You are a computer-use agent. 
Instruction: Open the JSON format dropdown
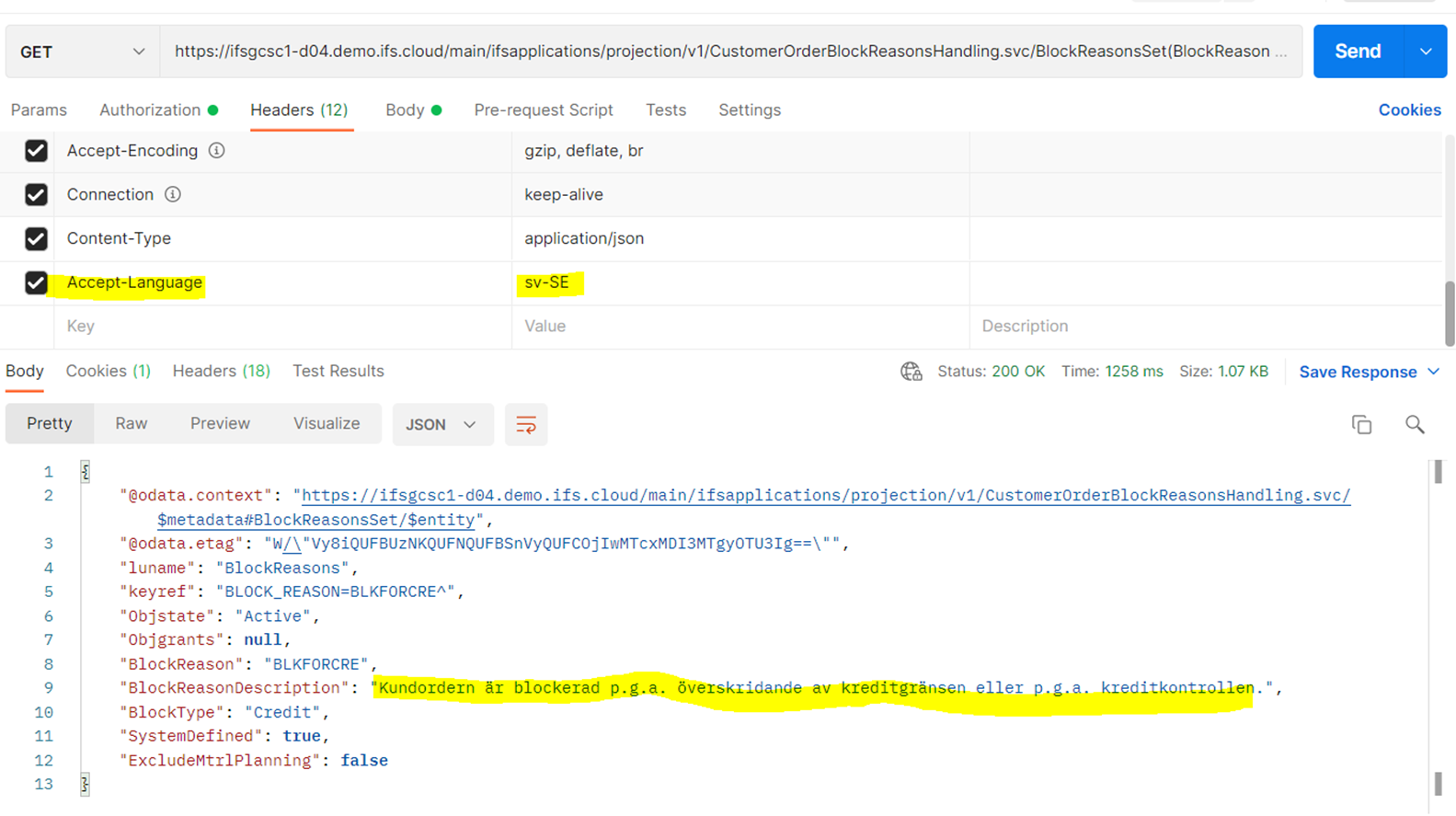441,424
